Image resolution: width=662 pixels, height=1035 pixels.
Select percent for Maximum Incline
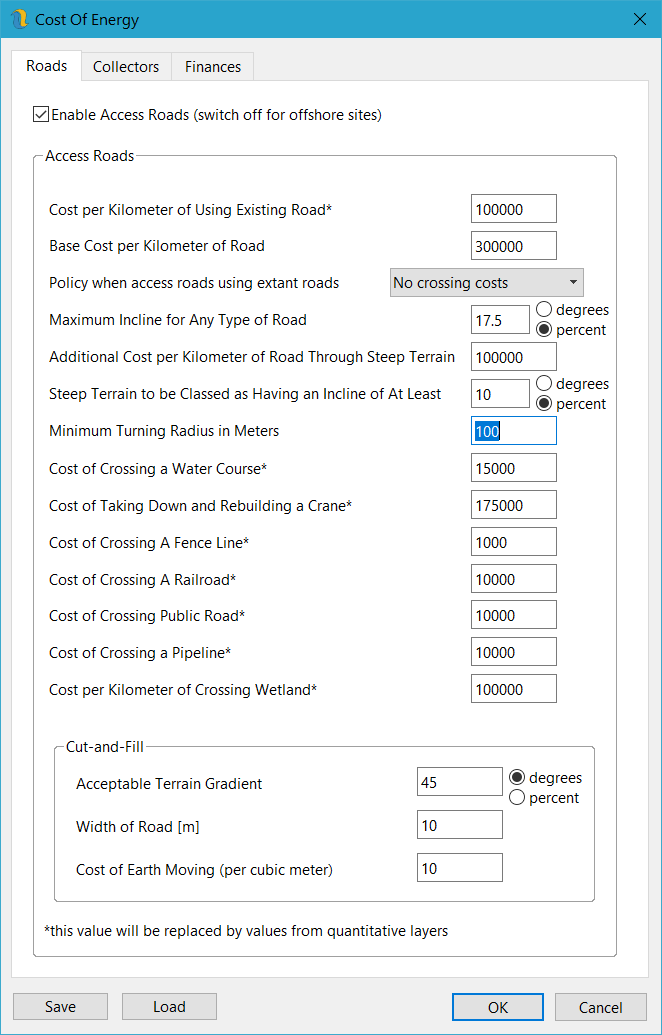(x=545, y=330)
